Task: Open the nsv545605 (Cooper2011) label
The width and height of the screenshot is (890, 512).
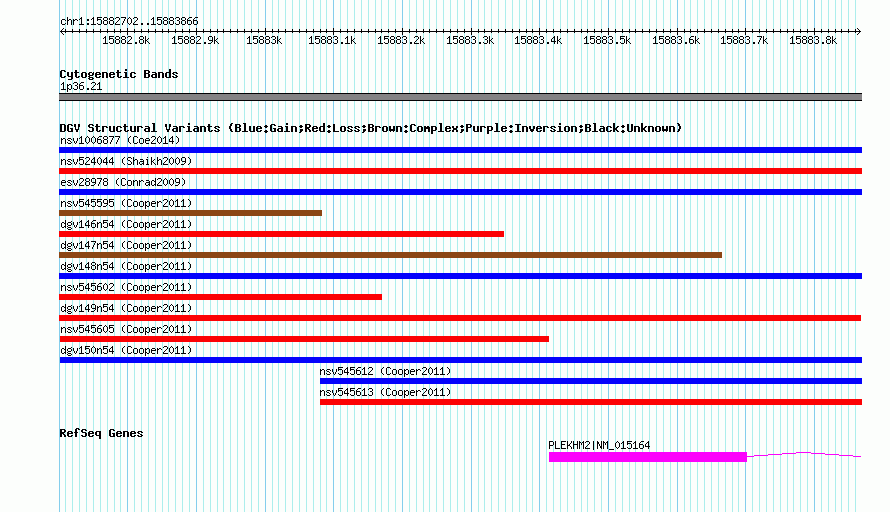Action: coord(126,329)
